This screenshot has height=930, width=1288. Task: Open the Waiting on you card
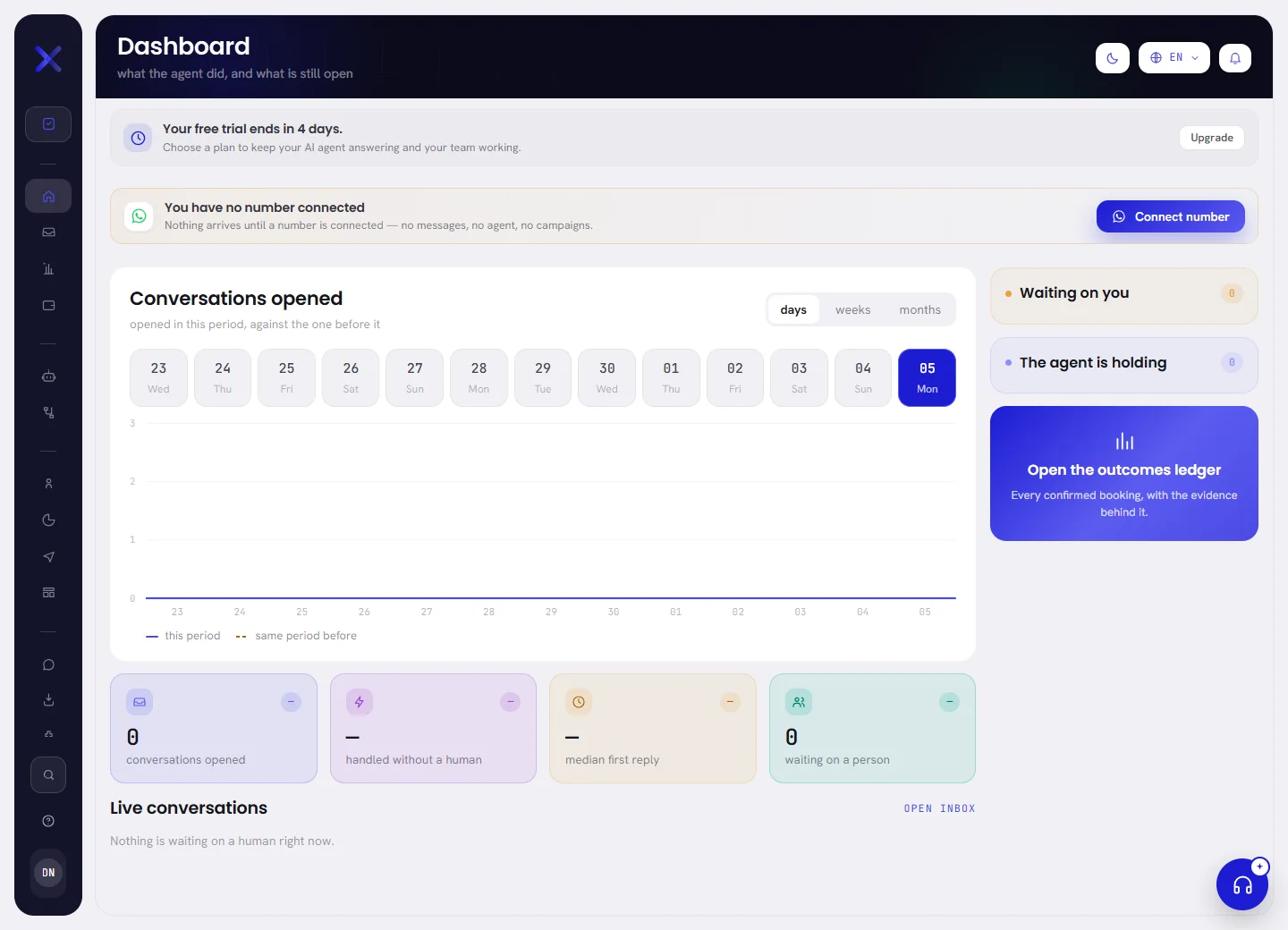[x=1124, y=296]
